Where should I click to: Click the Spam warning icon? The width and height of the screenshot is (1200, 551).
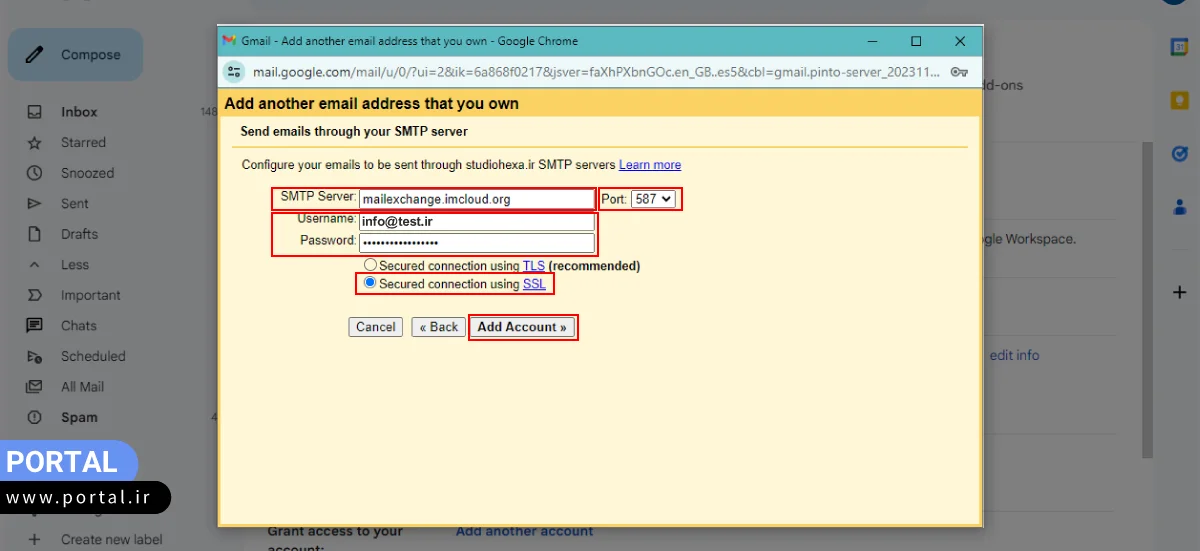tap(35, 417)
